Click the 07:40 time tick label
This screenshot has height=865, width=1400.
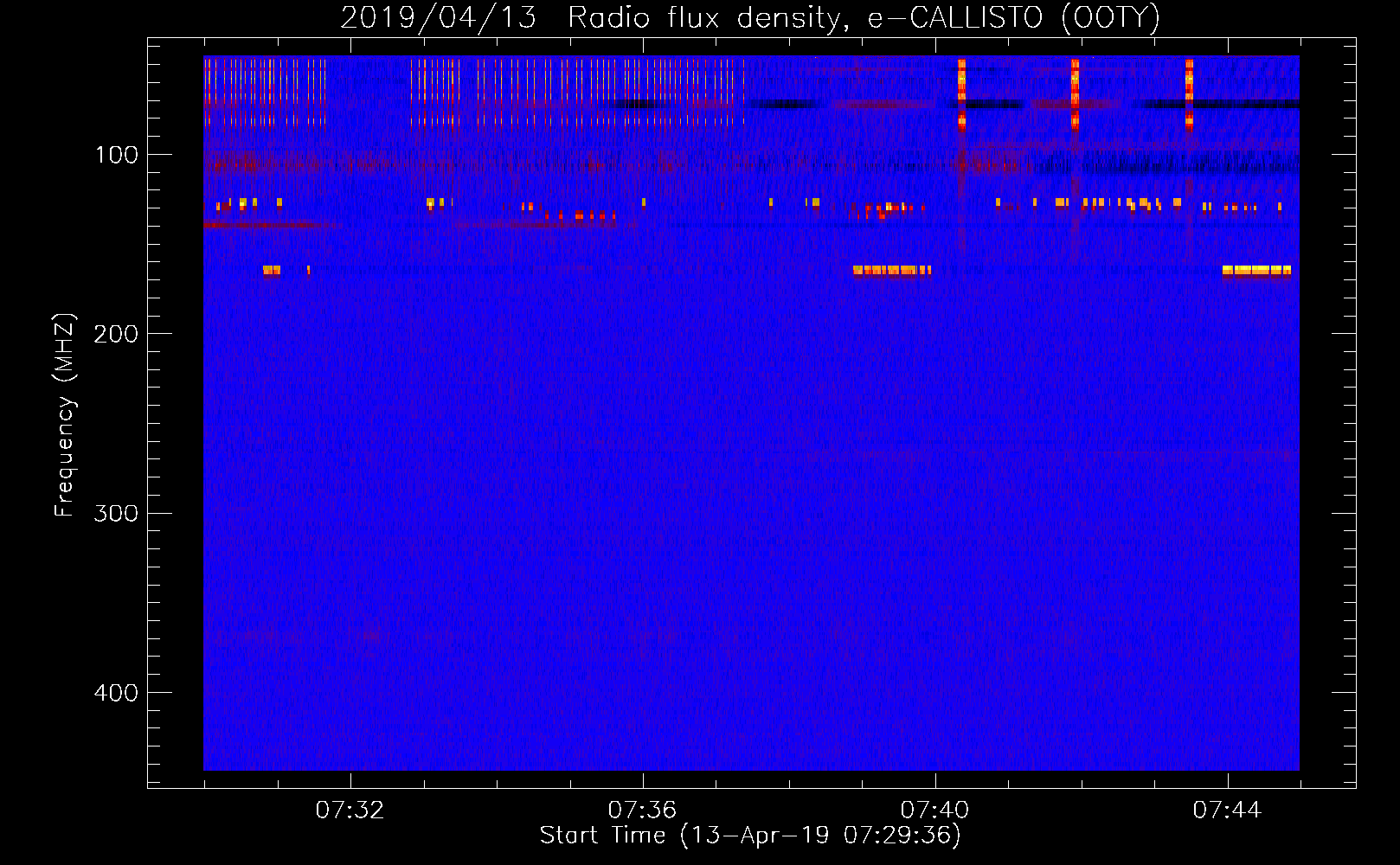tap(934, 810)
